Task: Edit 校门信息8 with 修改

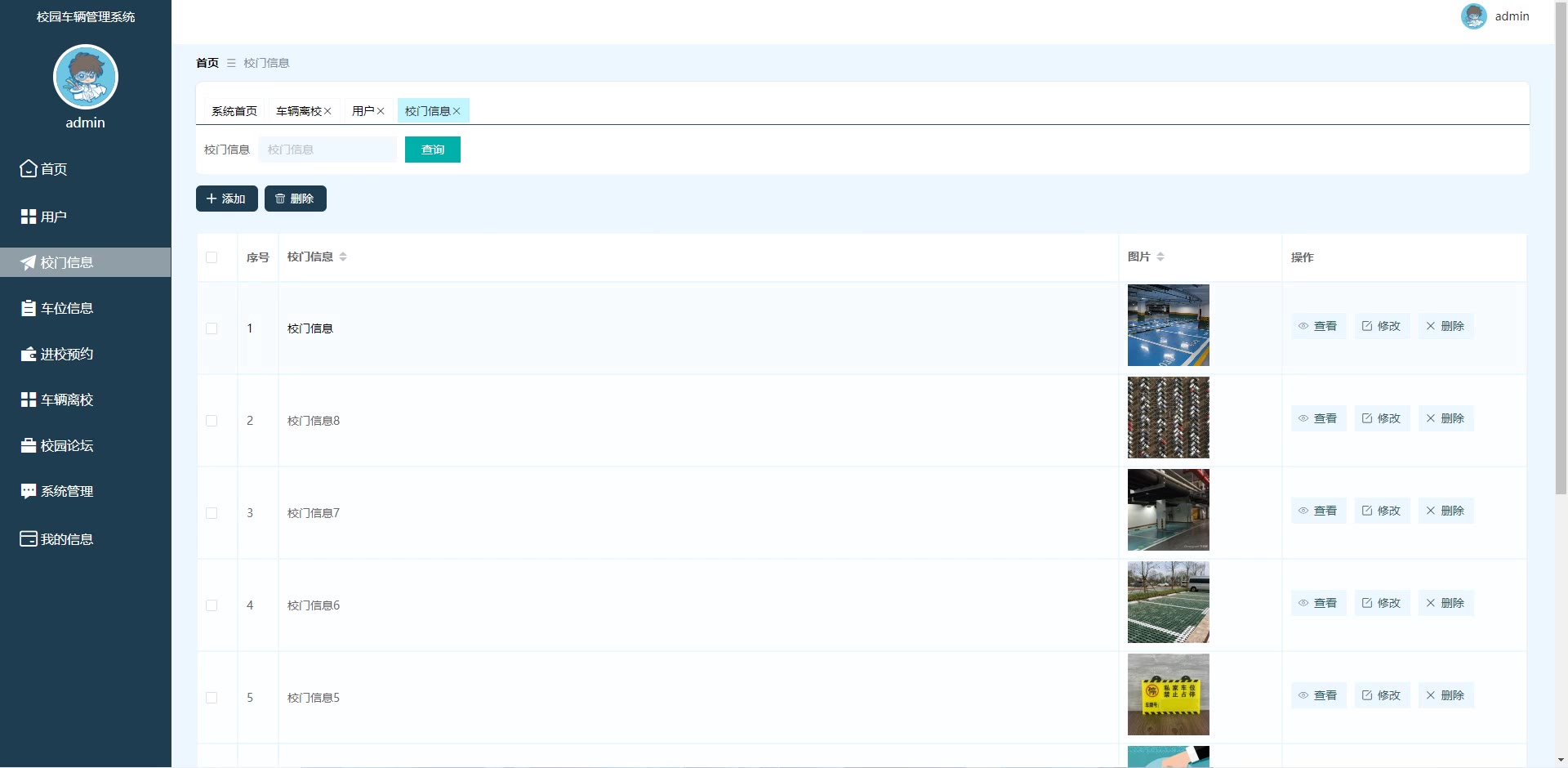Action: [1382, 418]
